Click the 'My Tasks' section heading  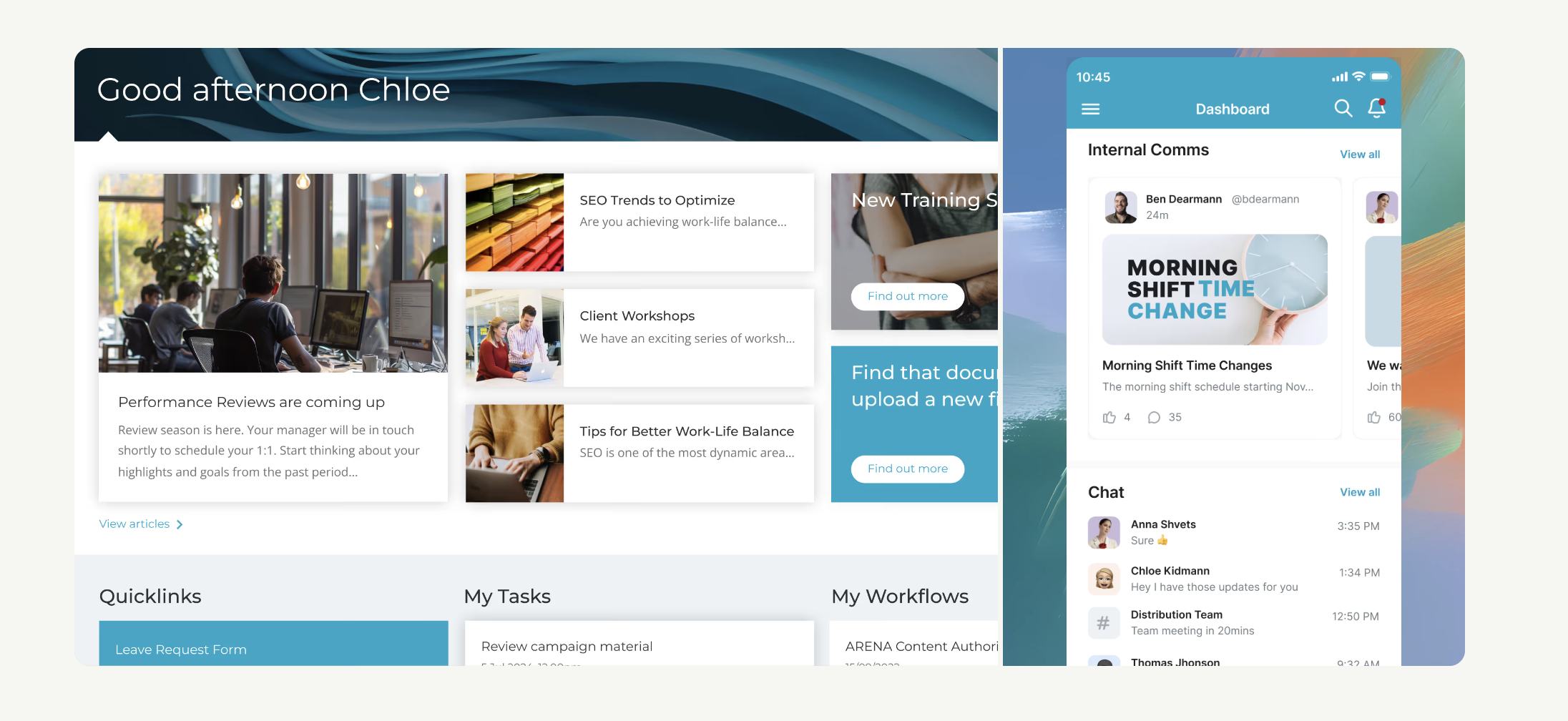pos(507,597)
